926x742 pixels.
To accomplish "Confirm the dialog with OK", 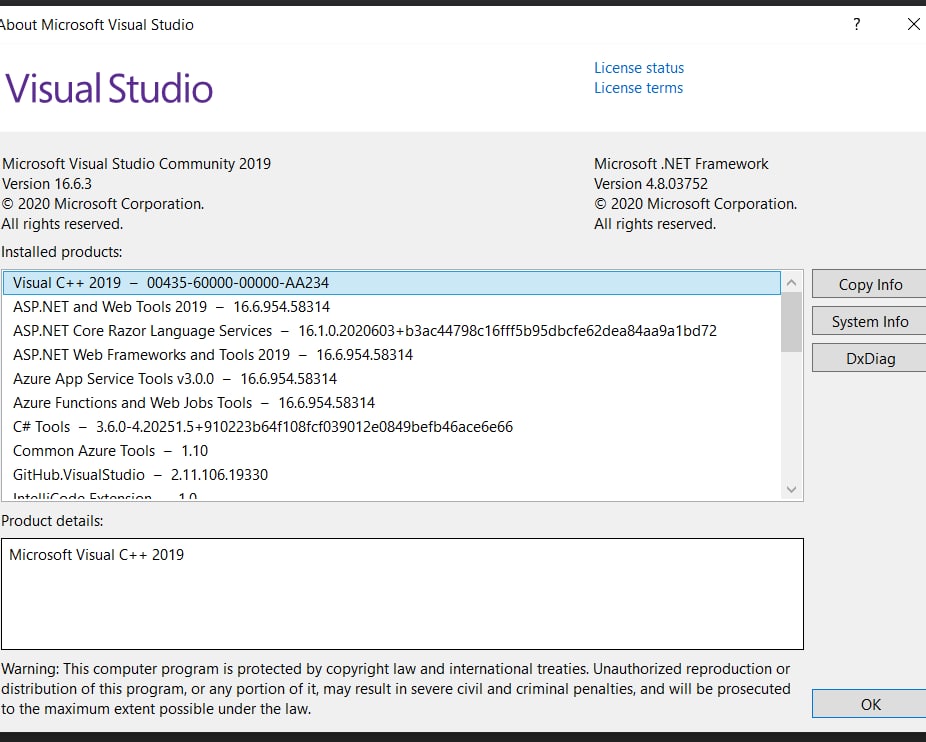I will click(x=869, y=704).
